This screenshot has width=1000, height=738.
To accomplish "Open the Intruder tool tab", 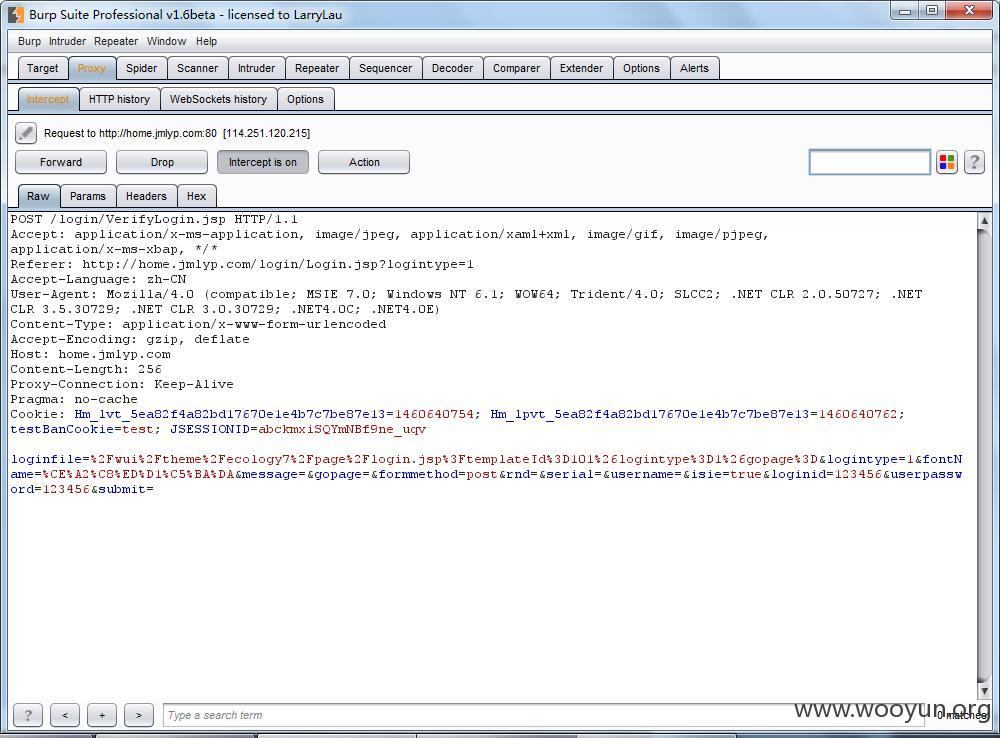I will click(x=256, y=68).
